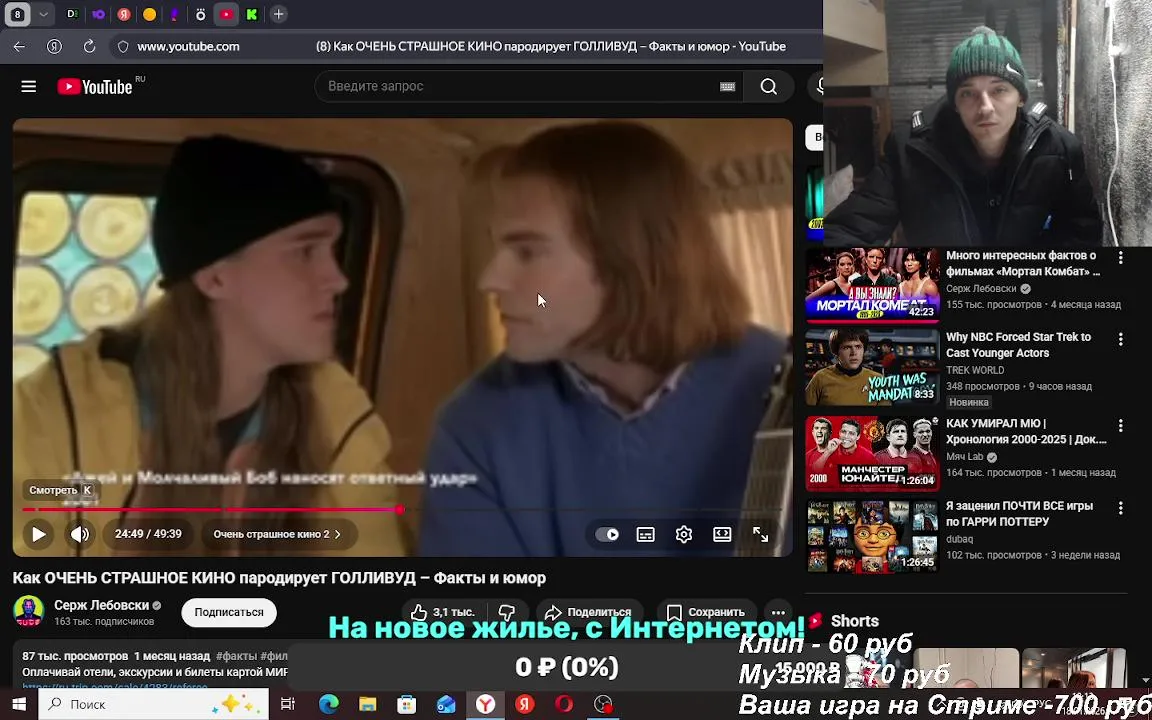Toggle the autoplay switch in player
This screenshot has height=720, width=1152.
(x=608, y=534)
